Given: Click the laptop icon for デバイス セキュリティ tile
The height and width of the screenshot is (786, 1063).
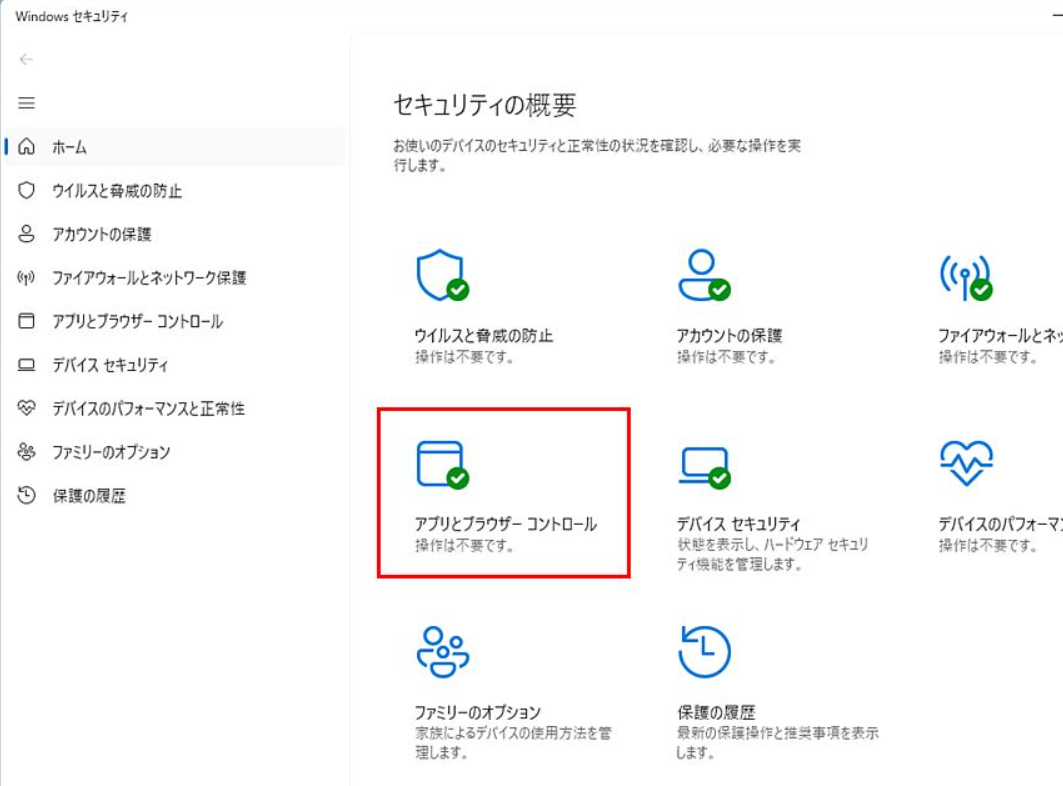Looking at the screenshot, I should point(703,465).
